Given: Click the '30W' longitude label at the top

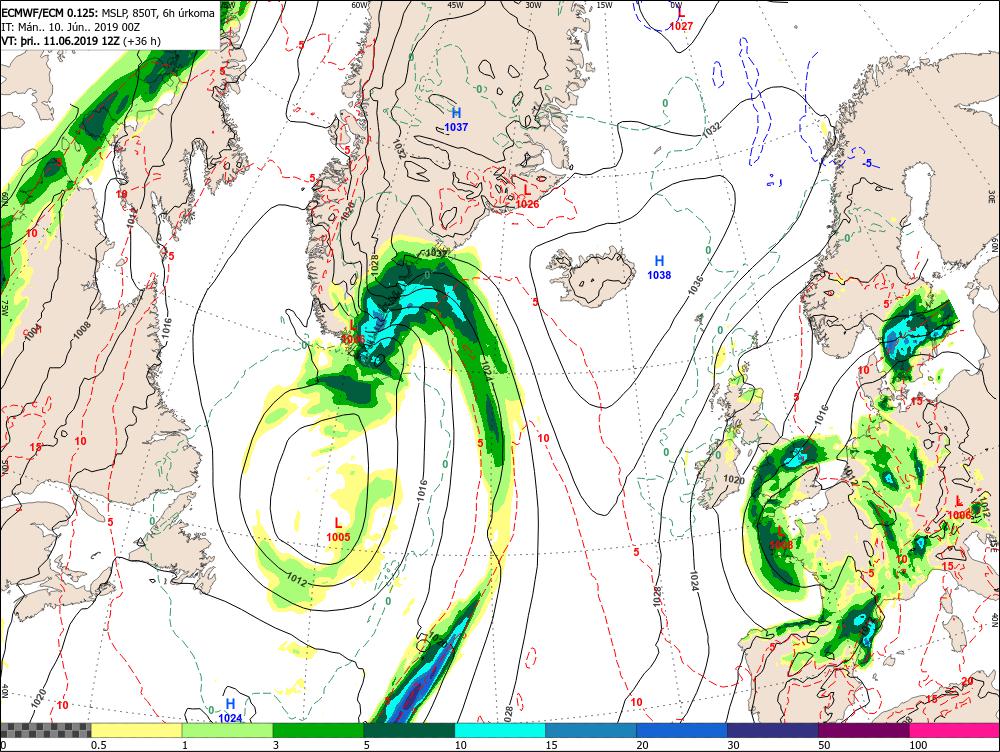Looking at the screenshot, I should pyautogui.click(x=533, y=4).
